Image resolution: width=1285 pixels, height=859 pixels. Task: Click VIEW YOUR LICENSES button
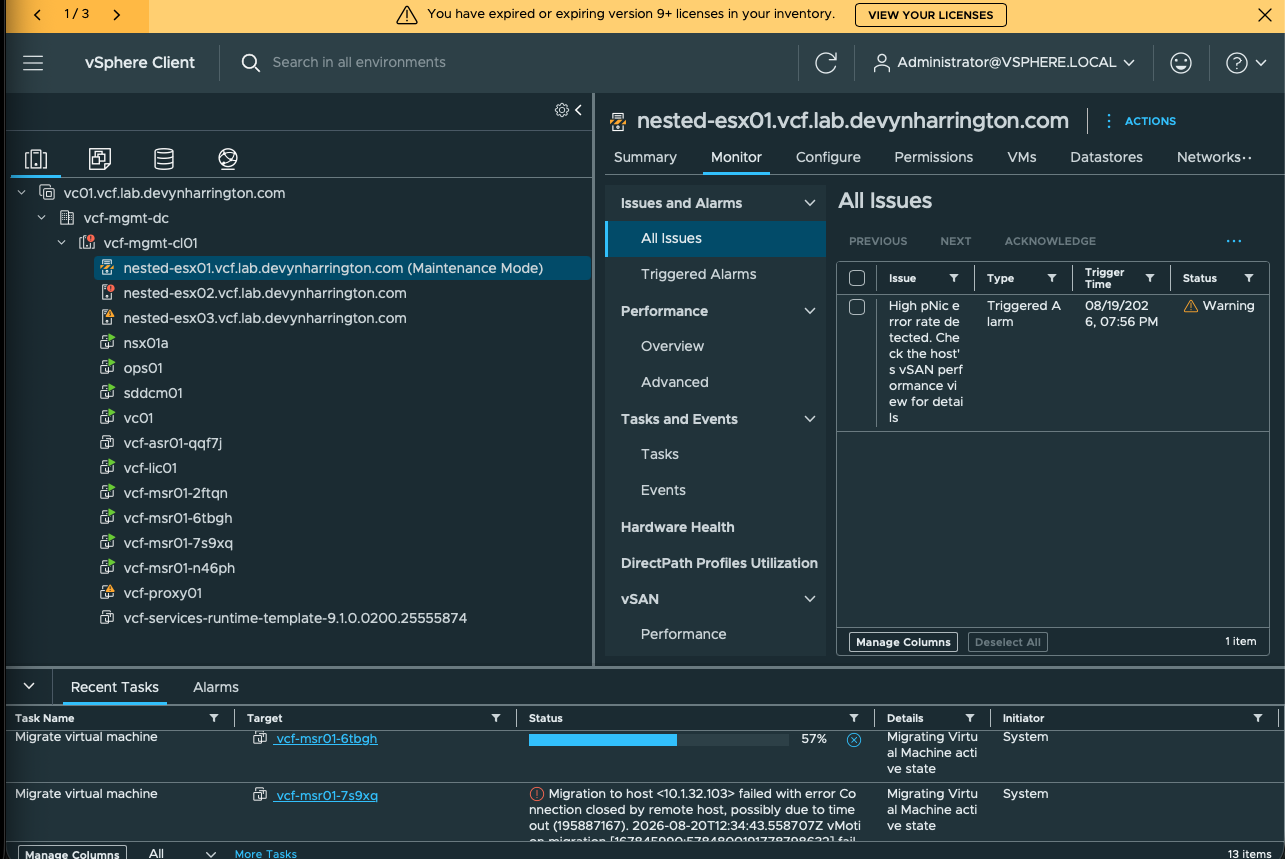[x=931, y=15]
